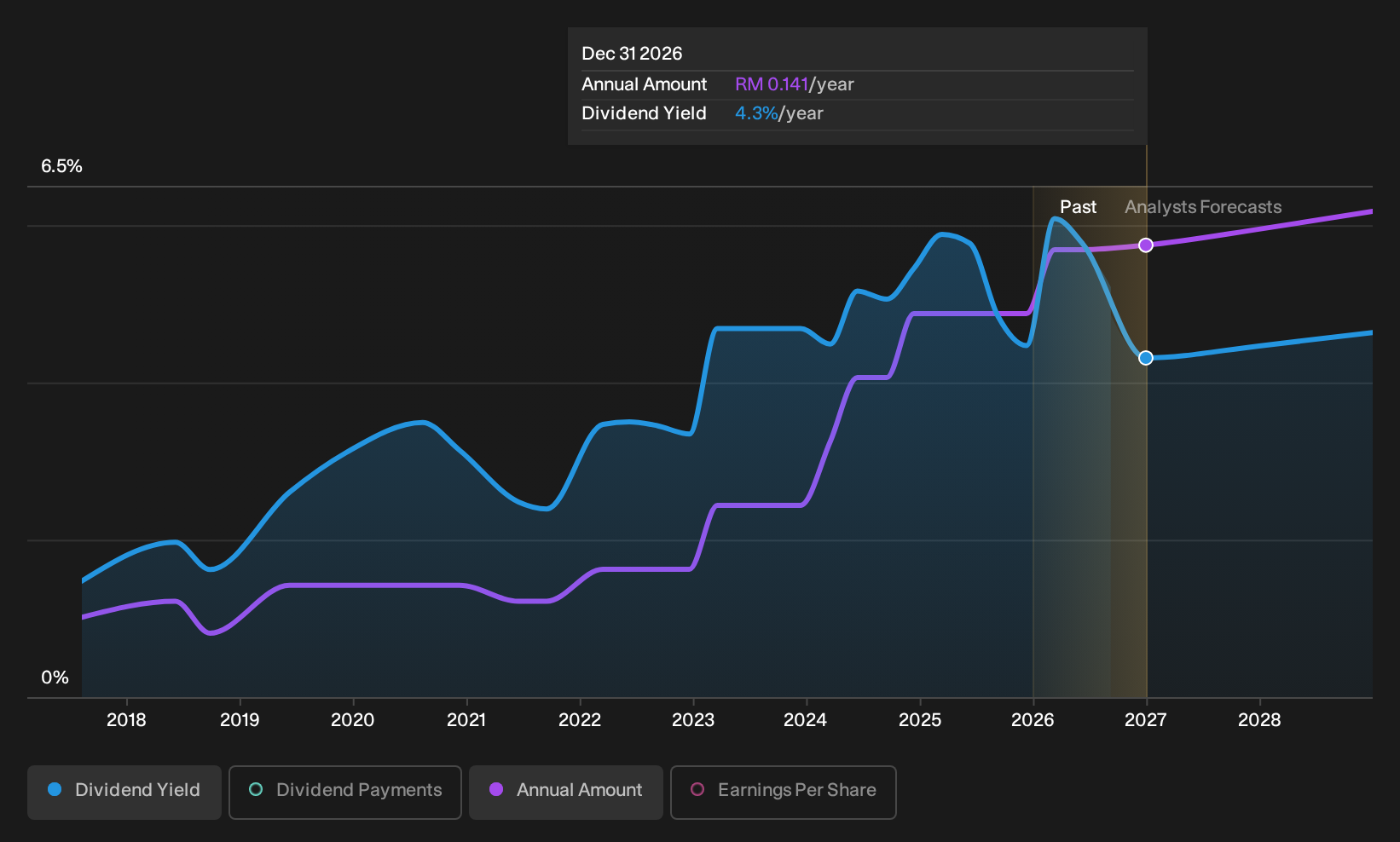Click the RM 0.141/year tooltip value
1400x842 pixels.
tap(795, 84)
